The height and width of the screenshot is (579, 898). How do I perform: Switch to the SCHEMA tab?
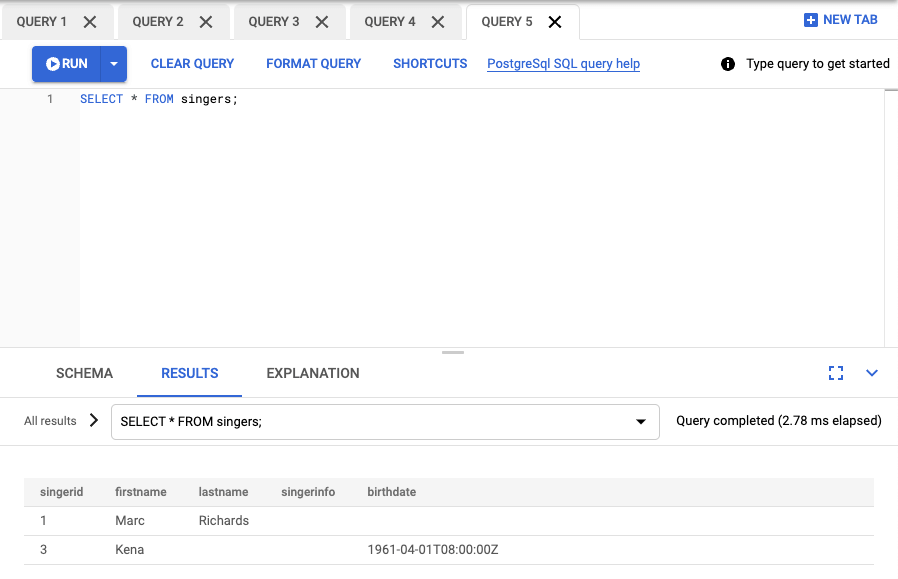click(x=84, y=372)
